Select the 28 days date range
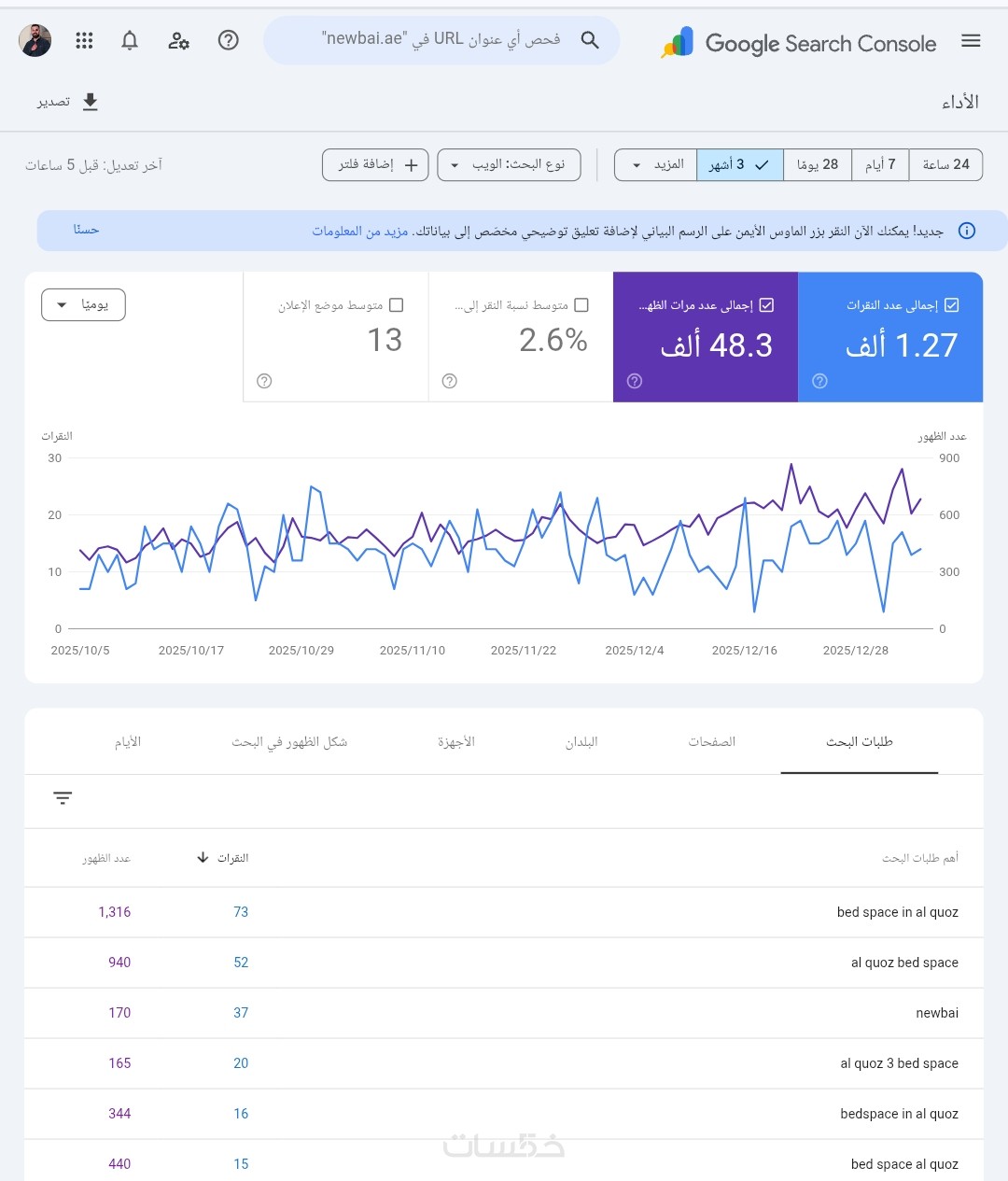The width and height of the screenshot is (1008, 1181). [x=818, y=165]
